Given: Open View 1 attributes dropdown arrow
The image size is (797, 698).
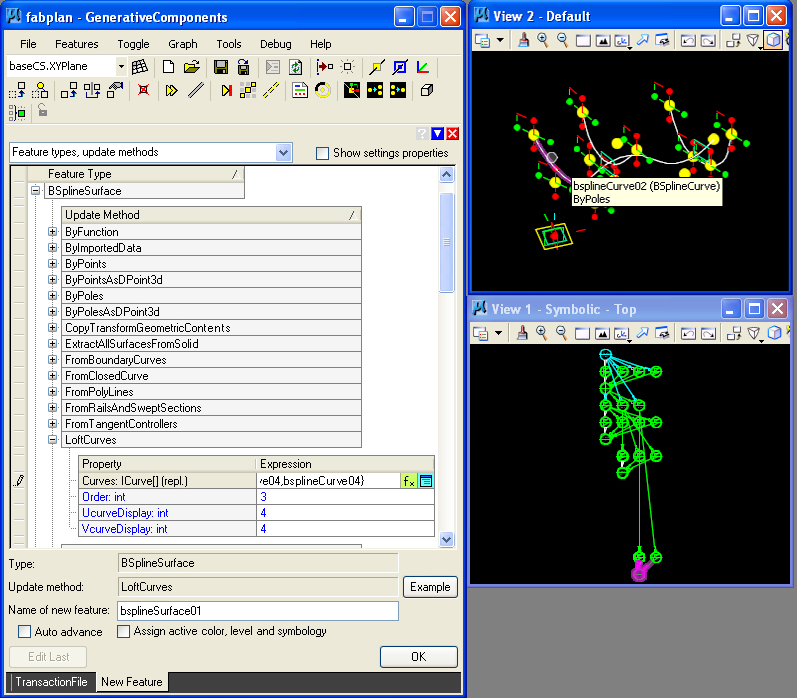Looking at the screenshot, I should coord(499,333).
